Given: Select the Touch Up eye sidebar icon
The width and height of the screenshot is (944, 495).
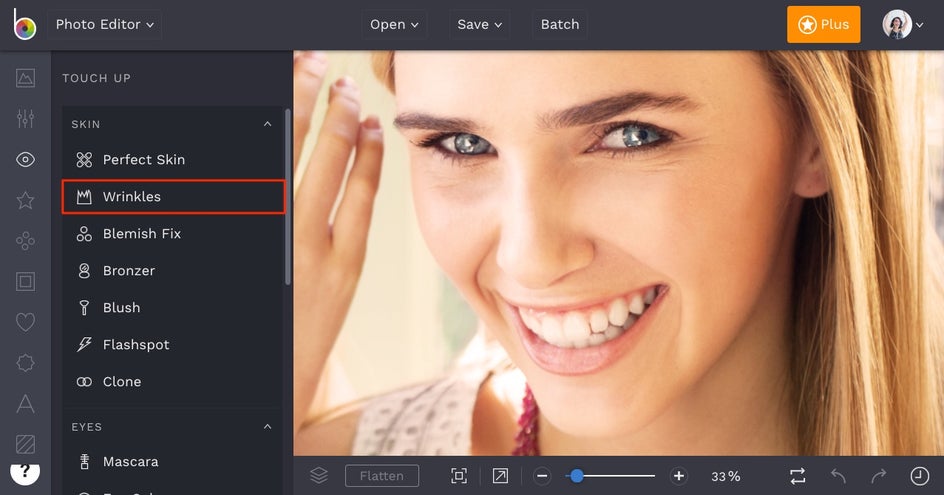Looking at the screenshot, I should [x=25, y=160].
